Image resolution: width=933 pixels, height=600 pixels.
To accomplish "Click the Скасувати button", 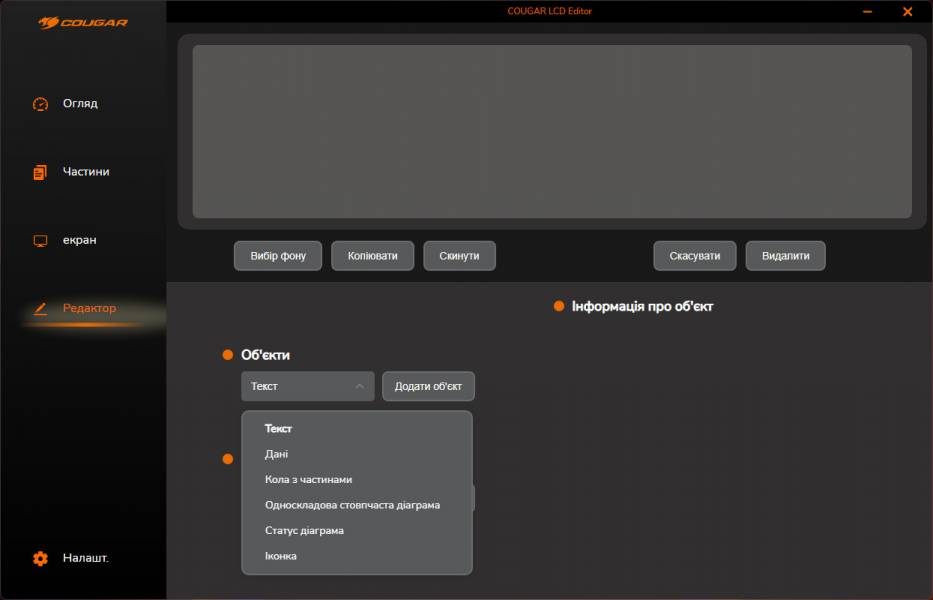I will point(694,256).
